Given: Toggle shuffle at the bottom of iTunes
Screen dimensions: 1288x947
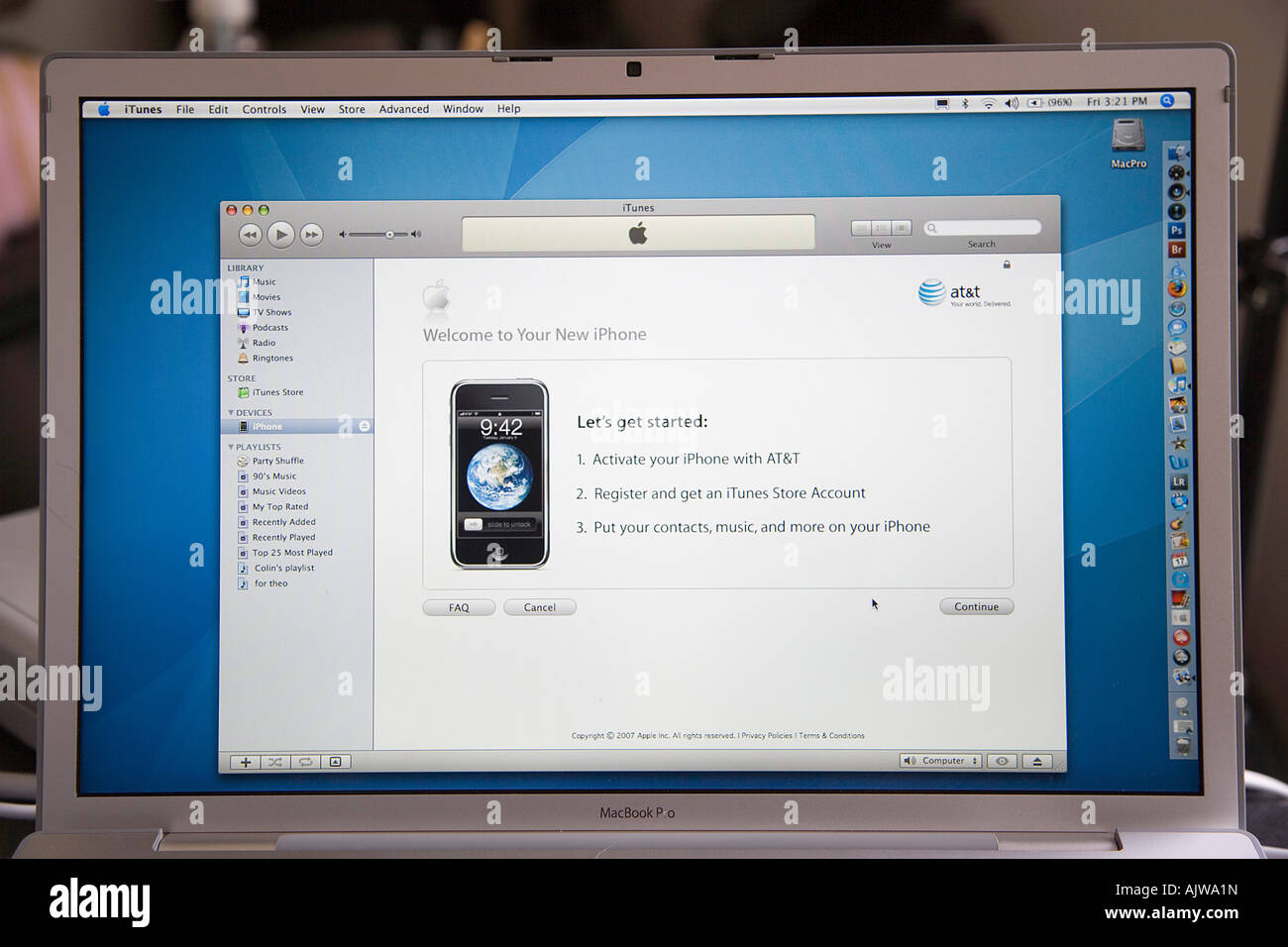Looking at the screenshot, I should click(x=274, y=762).
